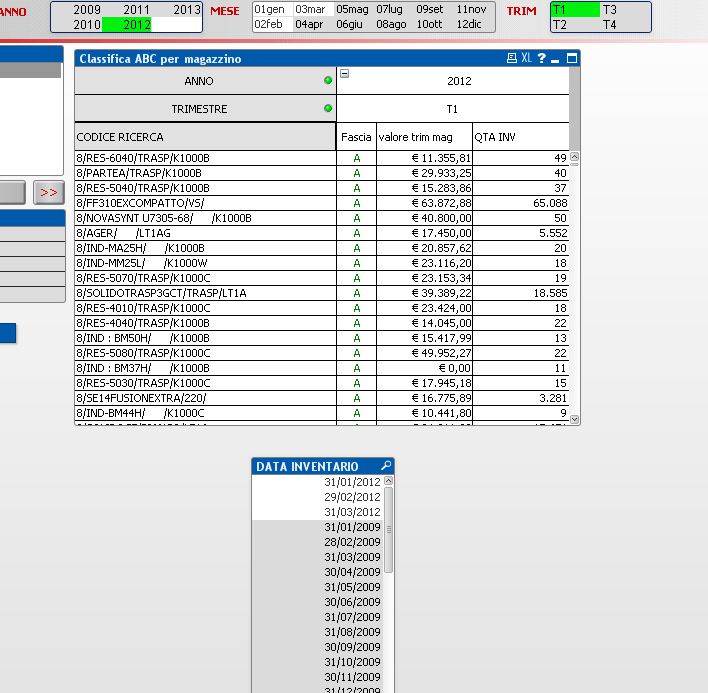
Task: Select date 31/01/2012 in DATA INVENTARIO
Action: coord(352,482)
